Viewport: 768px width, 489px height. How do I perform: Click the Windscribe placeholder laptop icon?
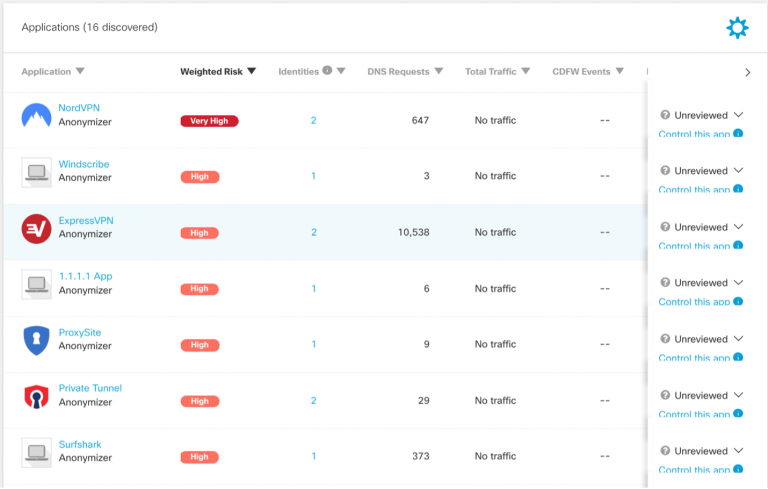tap(36, 172)
